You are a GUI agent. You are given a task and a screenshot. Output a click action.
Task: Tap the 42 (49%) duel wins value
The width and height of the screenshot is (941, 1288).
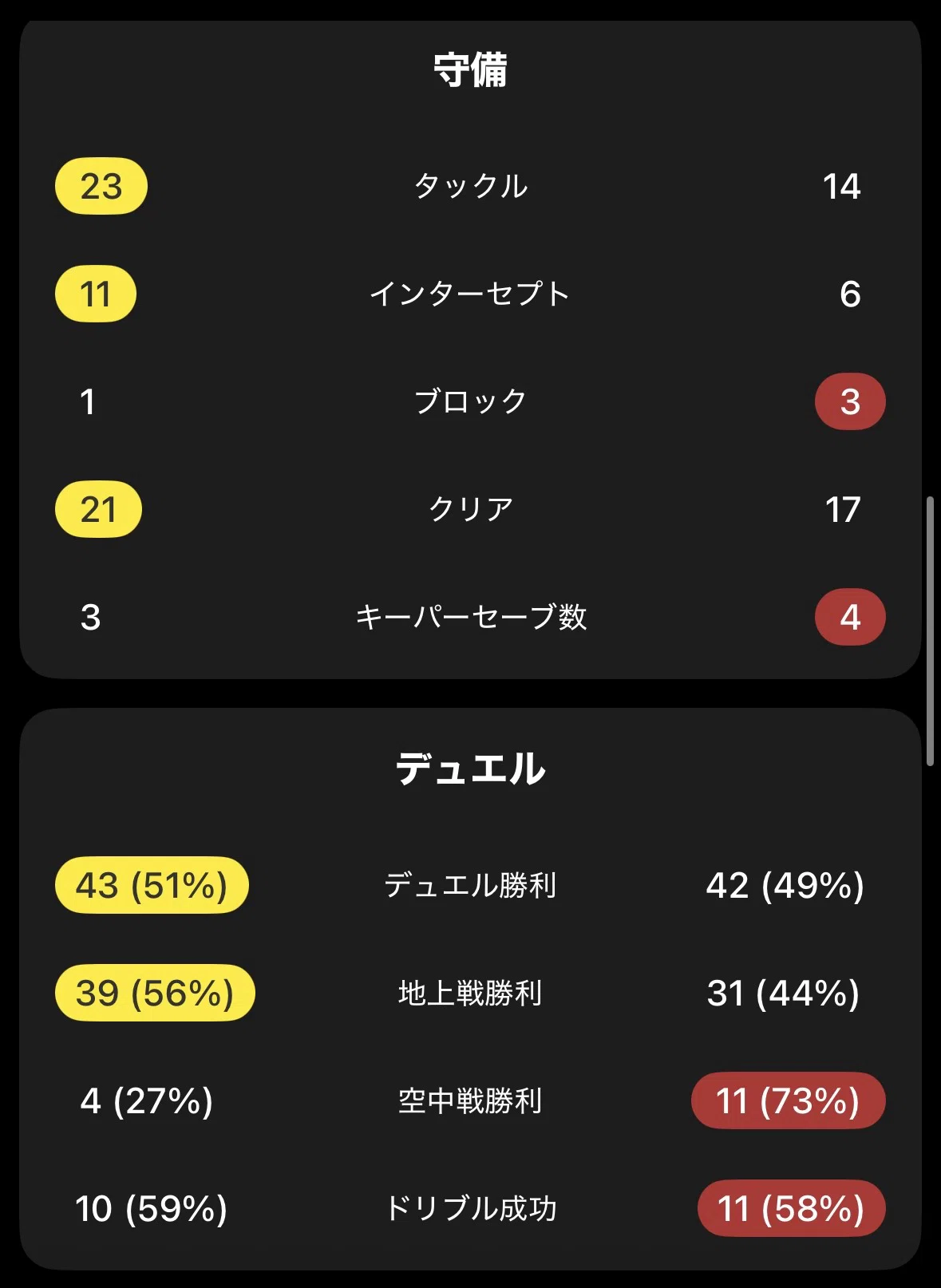[785, 885]
